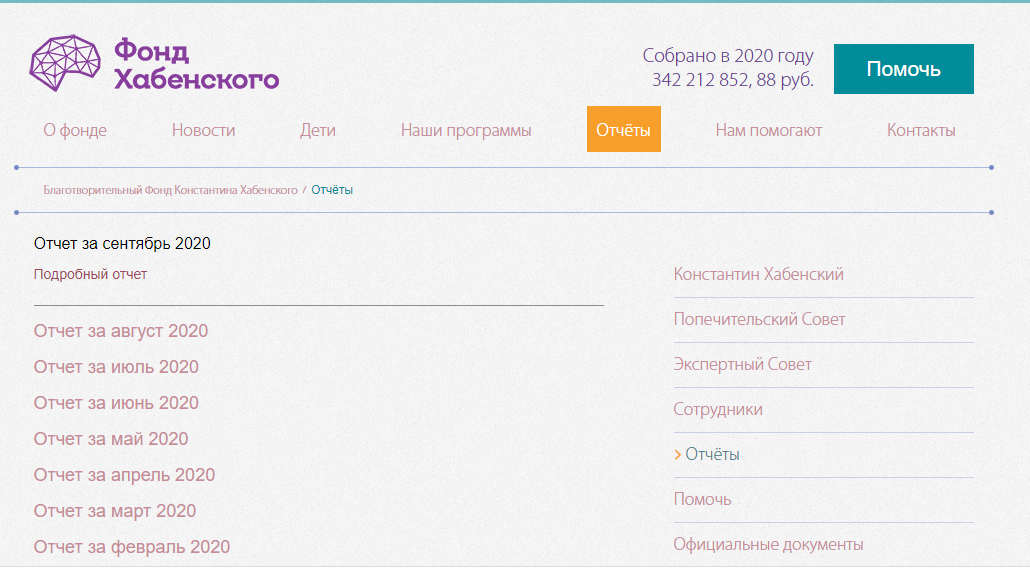The width and height of the screenshot is (1030, 569).
Task: Expand Отчет за август 2020
Action: [x=121, y=330]
